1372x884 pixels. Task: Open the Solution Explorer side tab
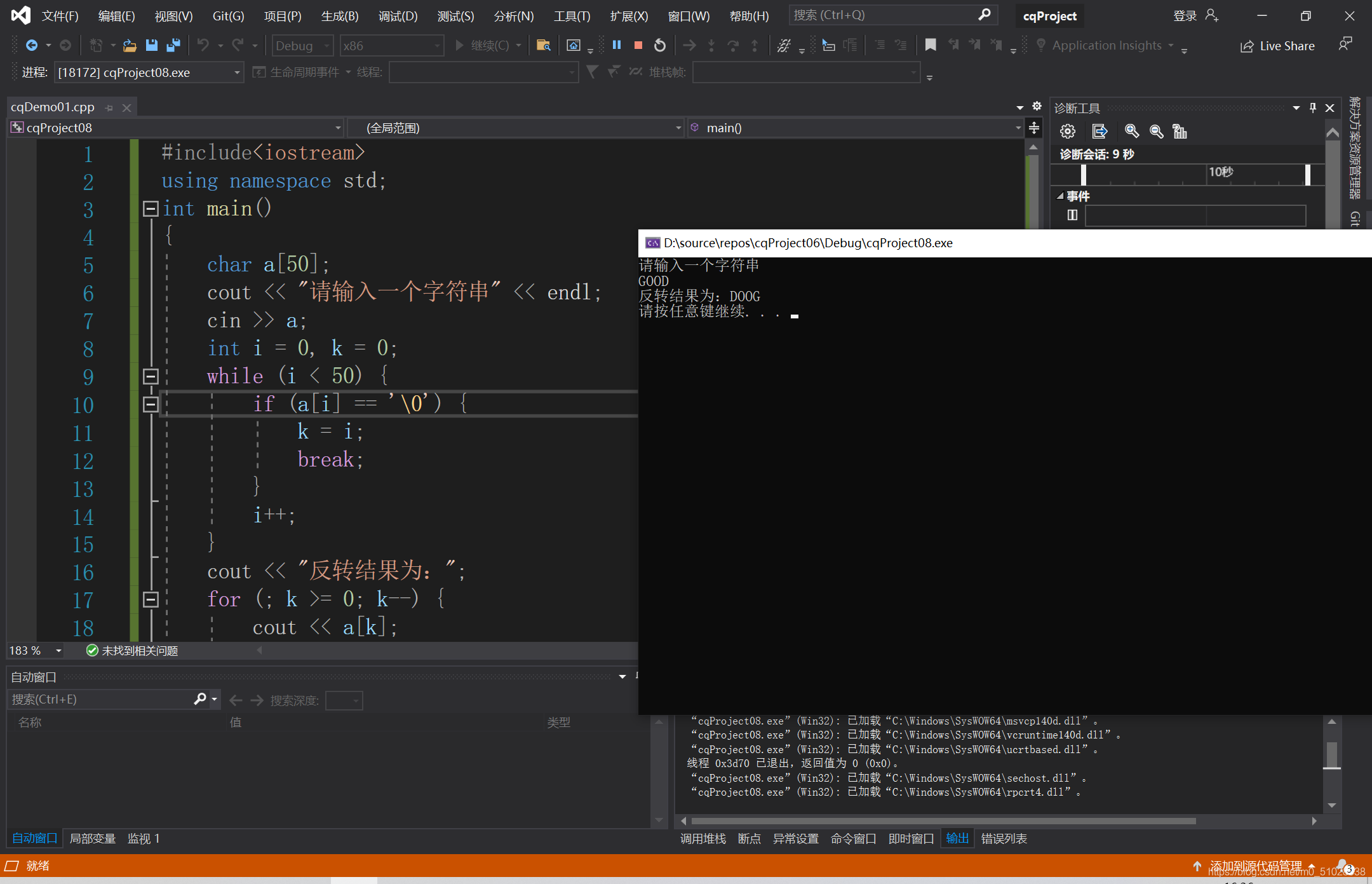point(1355,149)
